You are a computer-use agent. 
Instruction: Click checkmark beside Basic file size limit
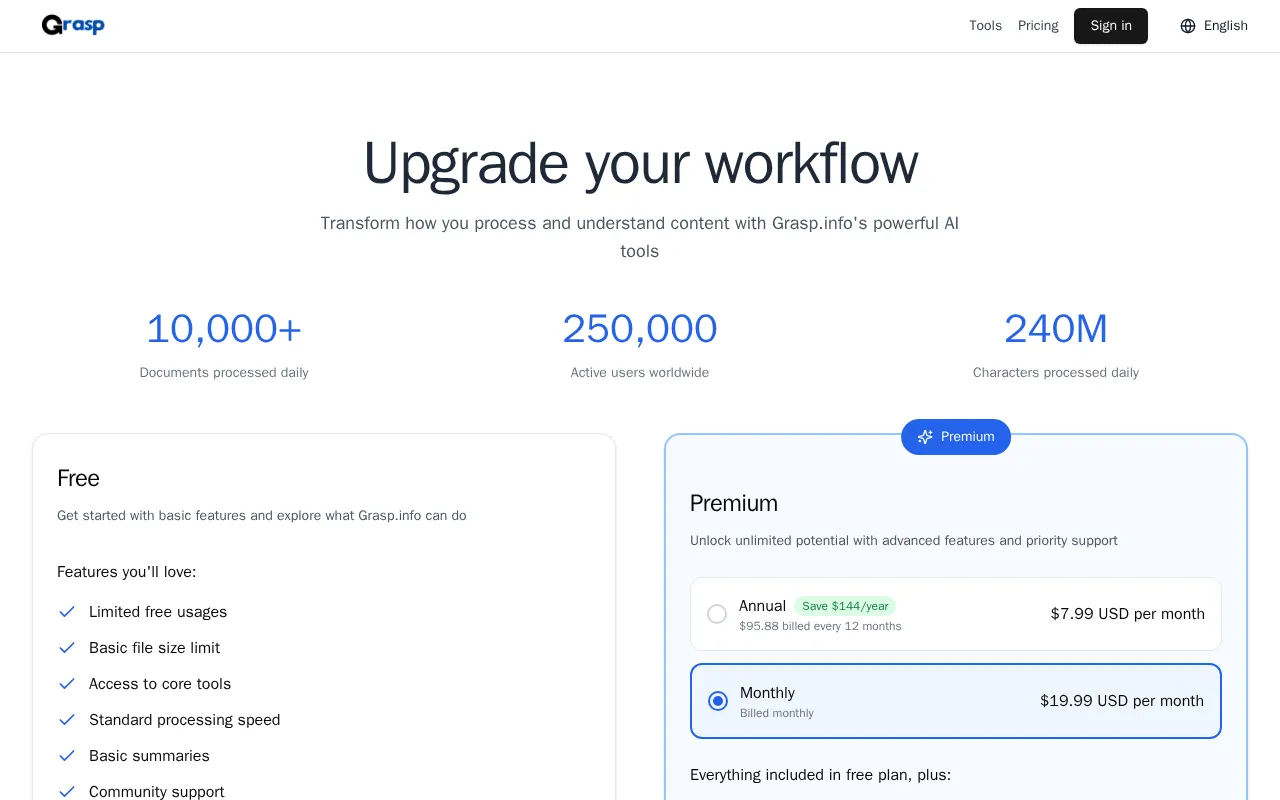[67, 648]
